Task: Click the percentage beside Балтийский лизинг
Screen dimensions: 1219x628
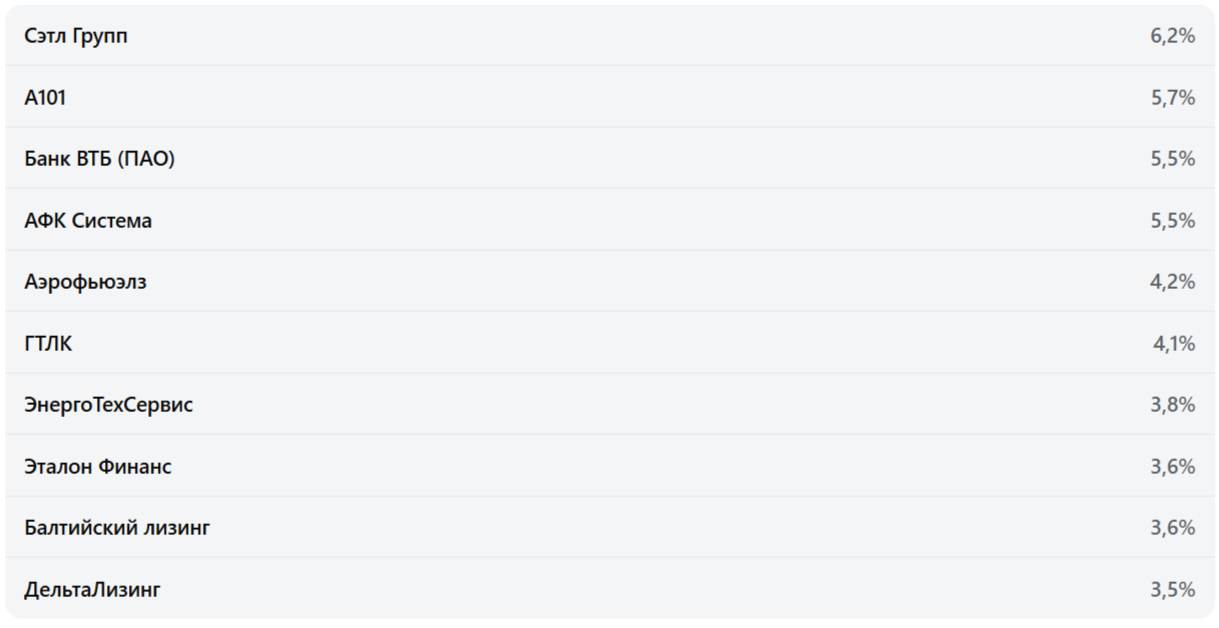Action: (1172, 528)
